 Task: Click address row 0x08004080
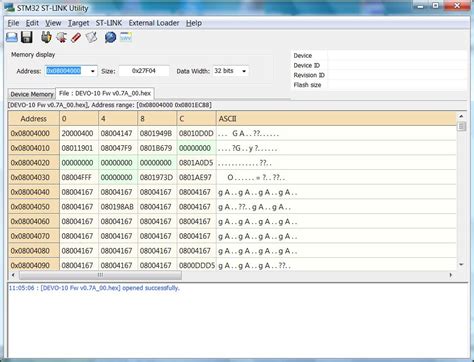(34, 251)
